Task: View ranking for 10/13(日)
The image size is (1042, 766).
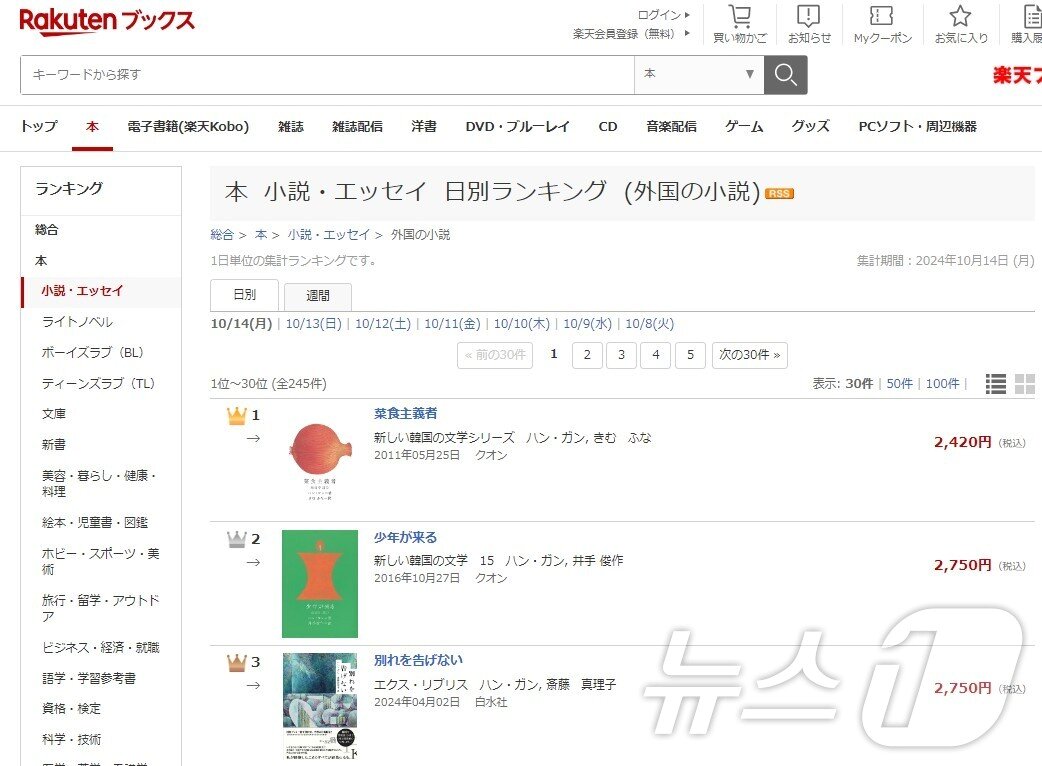Action: [x=314, y=324]
